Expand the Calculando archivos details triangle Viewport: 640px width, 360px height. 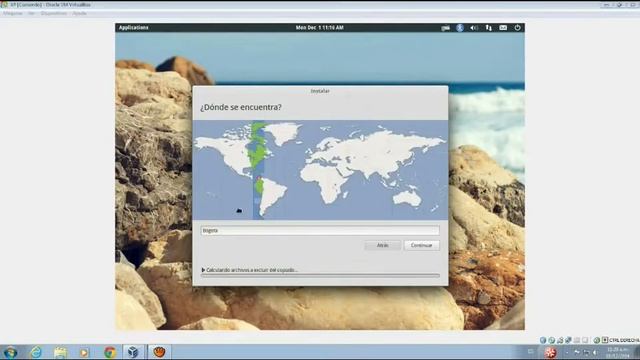(x=203, y=270)
